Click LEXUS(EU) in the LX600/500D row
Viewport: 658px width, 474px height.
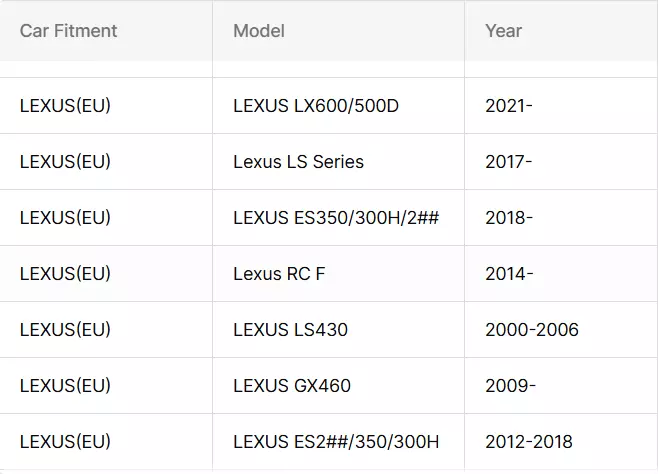65,106
